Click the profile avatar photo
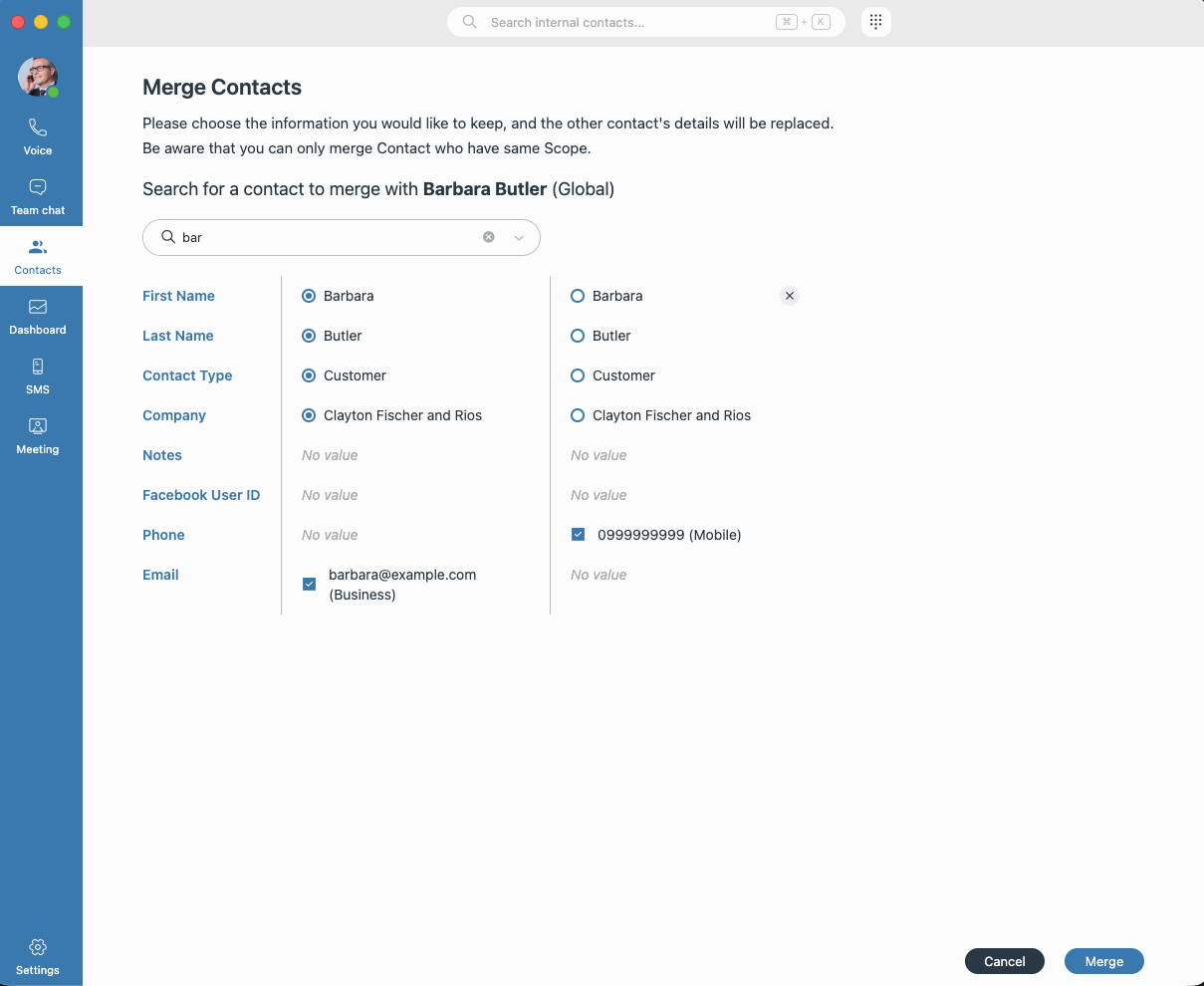The image size is (1204, 986). (x=37, y=77)
